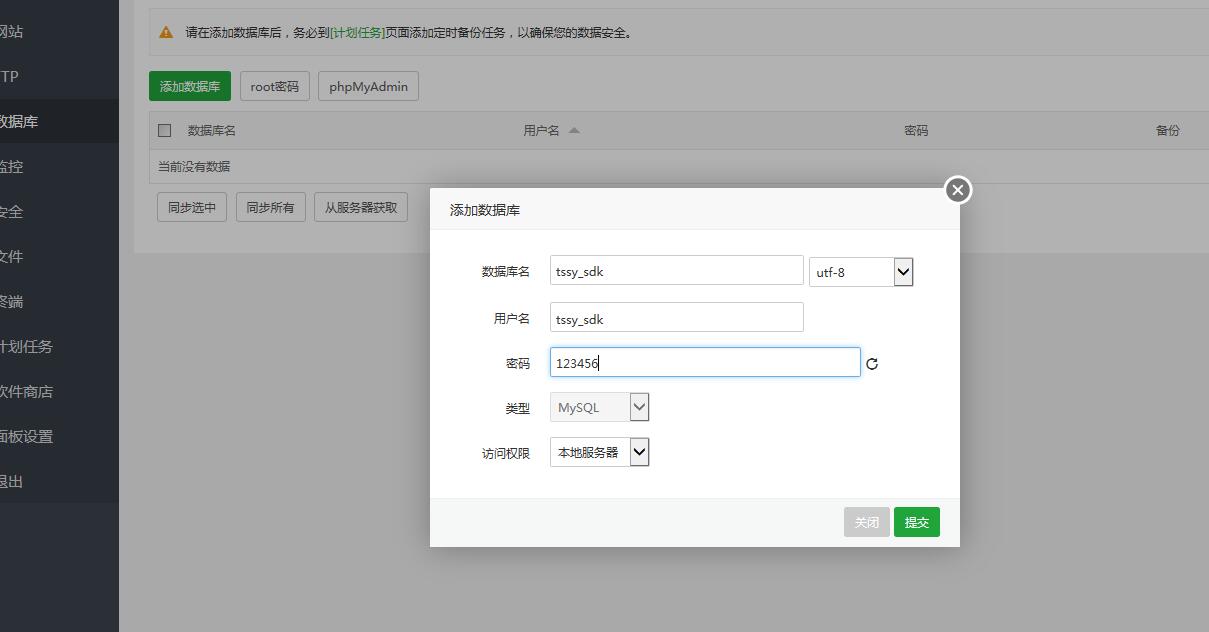The image size is (1209, 632).
Task: Click the green 提交 button
Action: (916, 522)
